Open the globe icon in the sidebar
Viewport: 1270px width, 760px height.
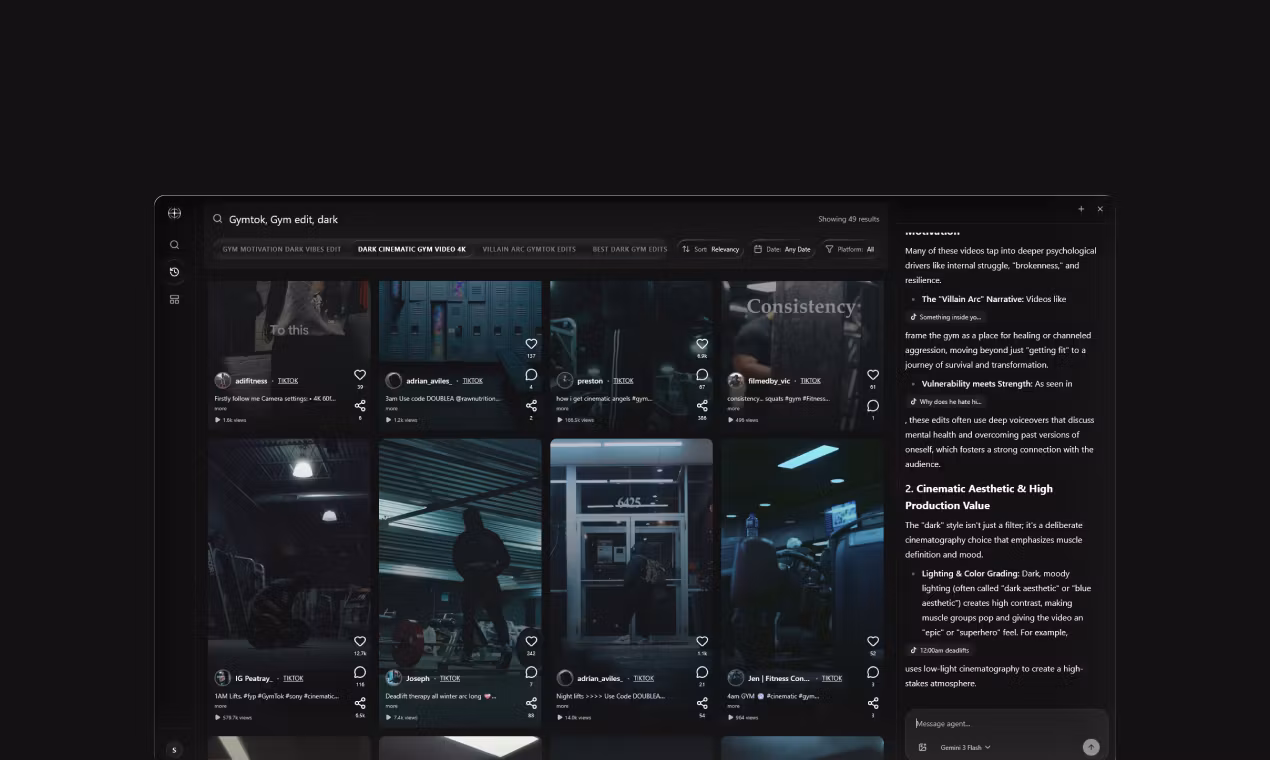[x=174, y=212]
